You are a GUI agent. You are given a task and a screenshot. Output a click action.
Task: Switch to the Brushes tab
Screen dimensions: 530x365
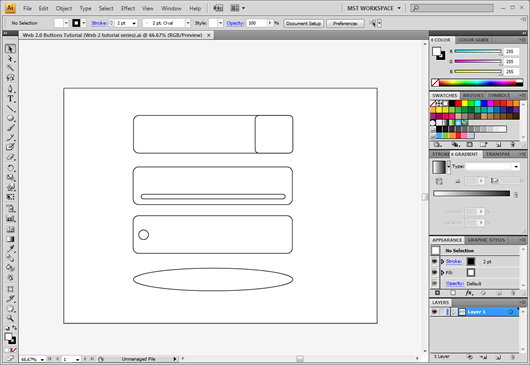click(473, 95)
